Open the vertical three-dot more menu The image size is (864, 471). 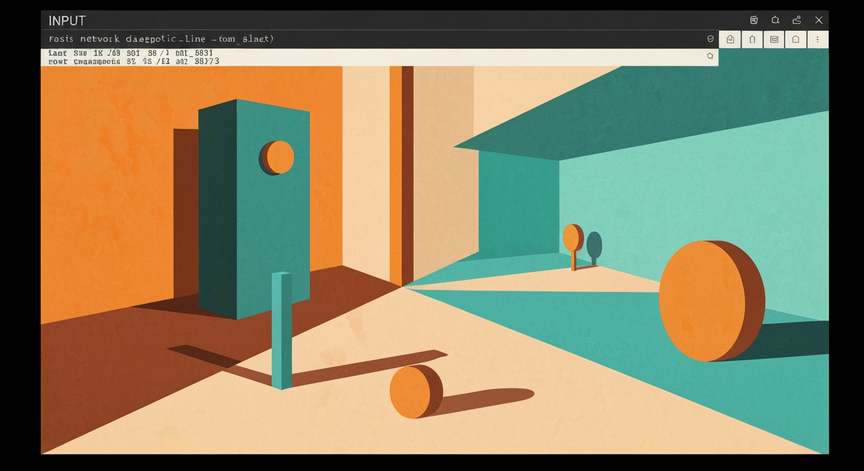coord(818,39)
